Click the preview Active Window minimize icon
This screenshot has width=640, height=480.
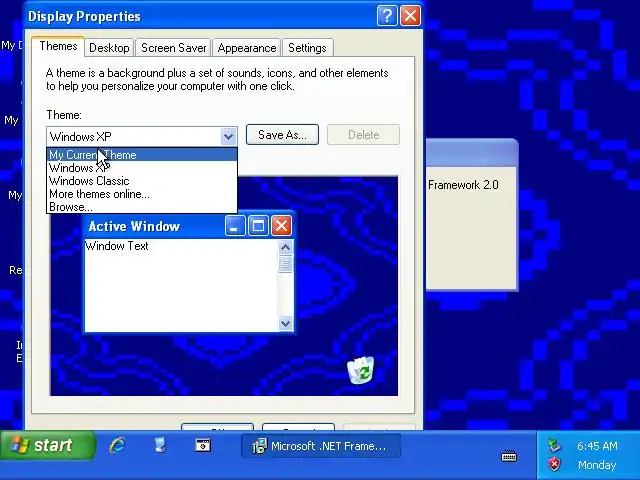(x=235, y=226)
